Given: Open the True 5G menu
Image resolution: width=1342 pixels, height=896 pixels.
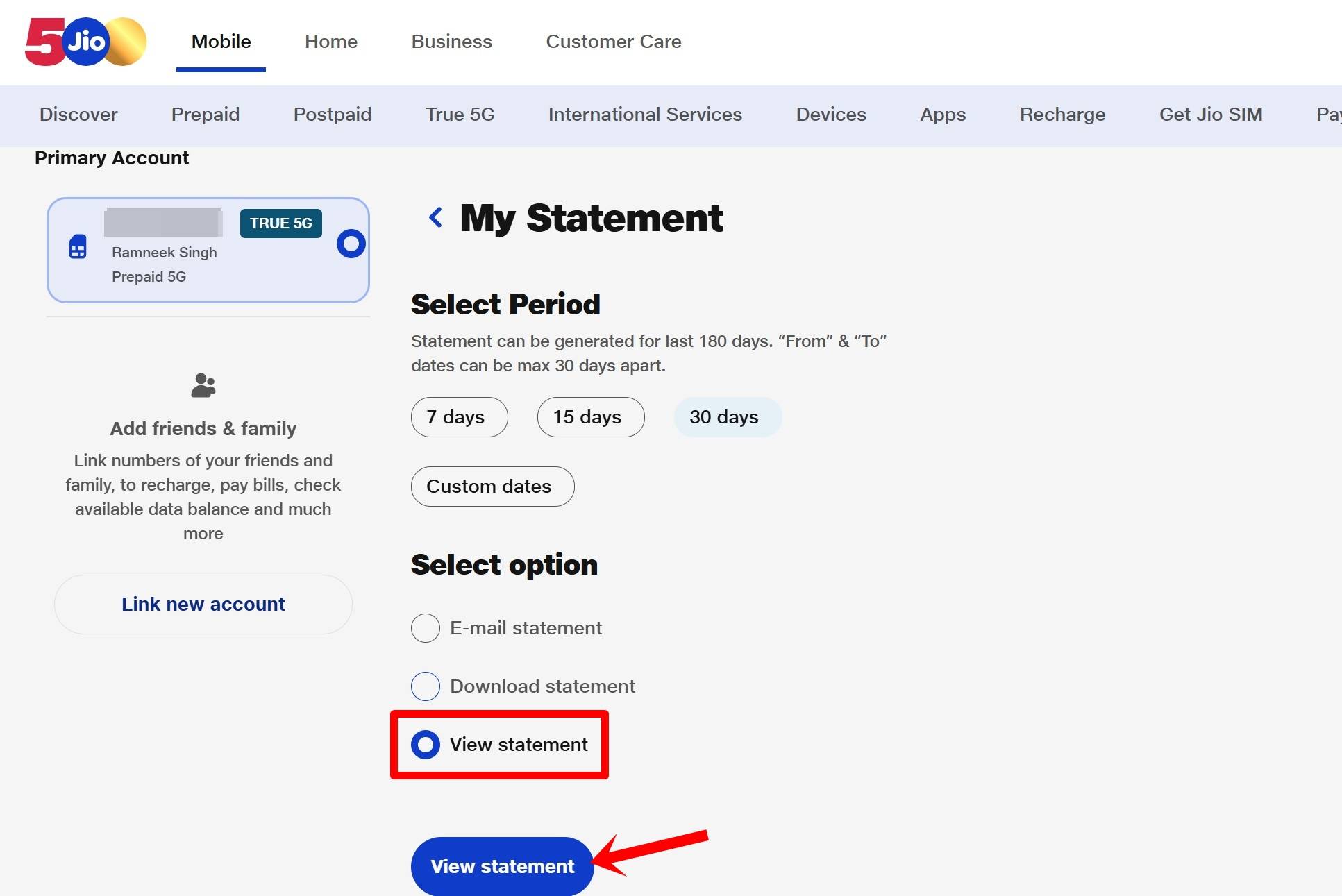Looking at the screenshot, I should (x=460, y=115).
